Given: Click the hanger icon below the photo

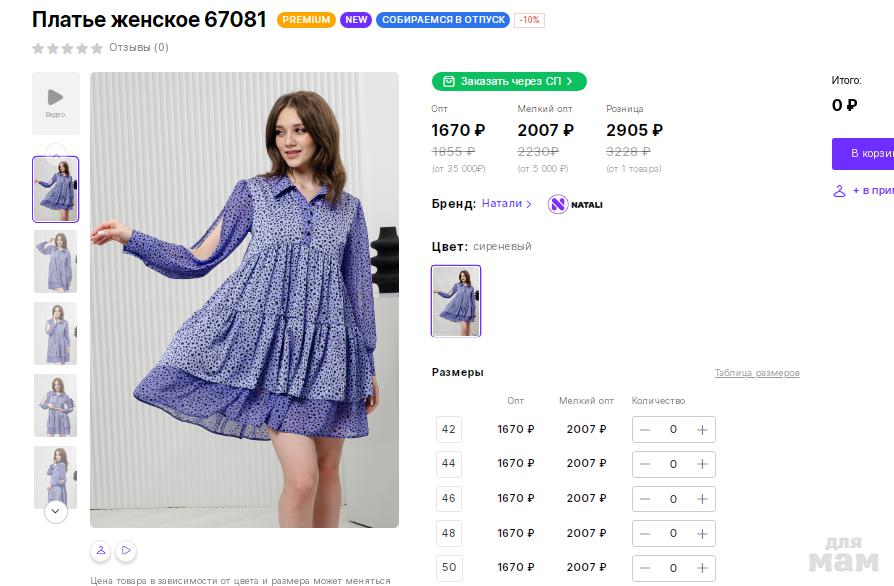Looking at the screenshot, I should [x=101, y=550].
